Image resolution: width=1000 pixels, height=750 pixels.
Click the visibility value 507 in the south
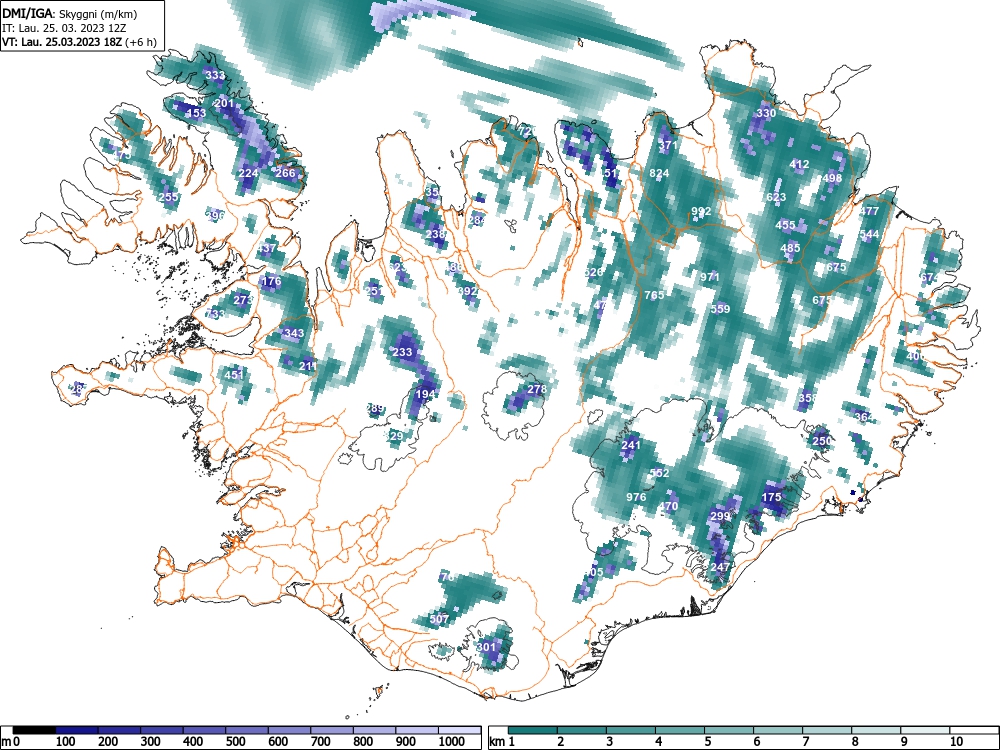point(439,619)
